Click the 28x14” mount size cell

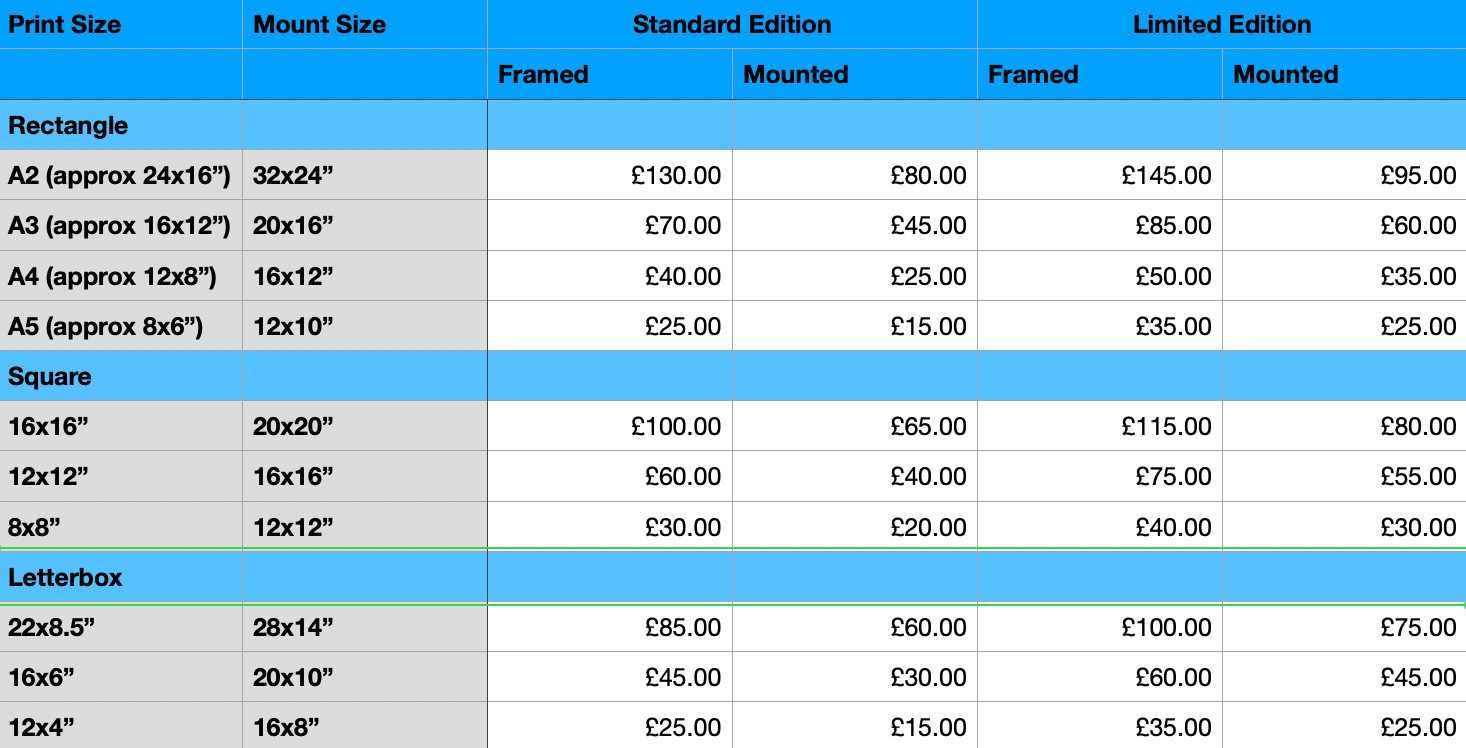[365, 627]
